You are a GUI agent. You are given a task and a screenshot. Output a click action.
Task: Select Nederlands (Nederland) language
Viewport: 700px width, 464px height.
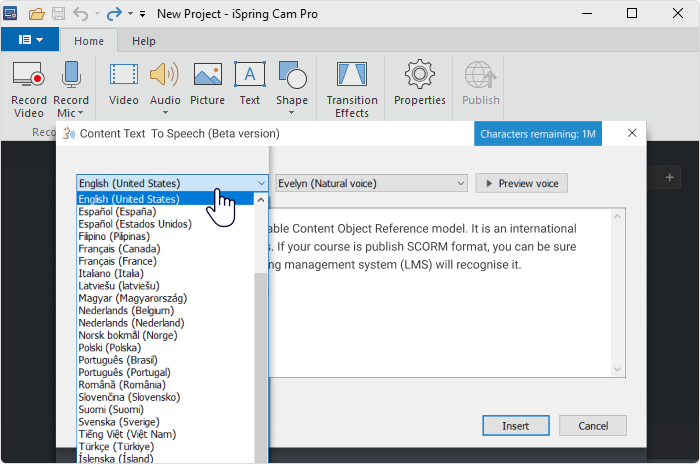click(165, 322)
